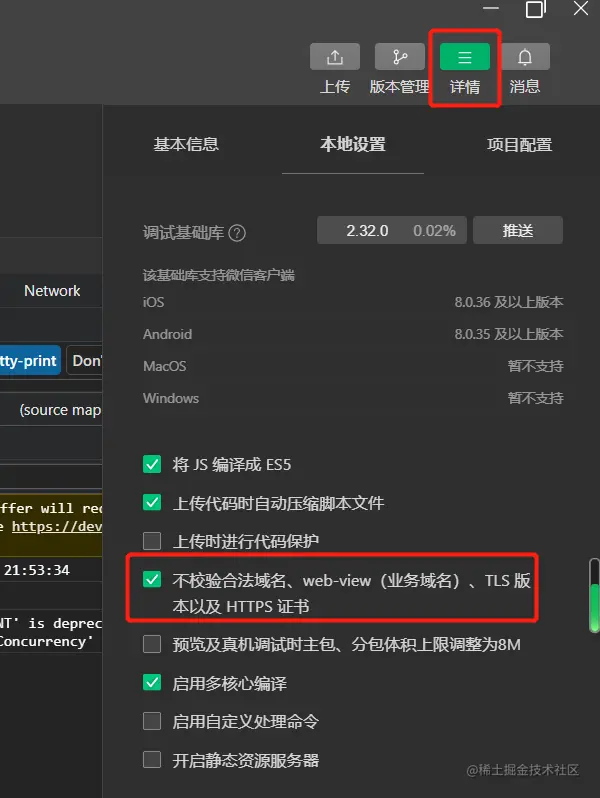The image size is (600, 798).
Task: Minimize the application window
Action: coord(491,9)
